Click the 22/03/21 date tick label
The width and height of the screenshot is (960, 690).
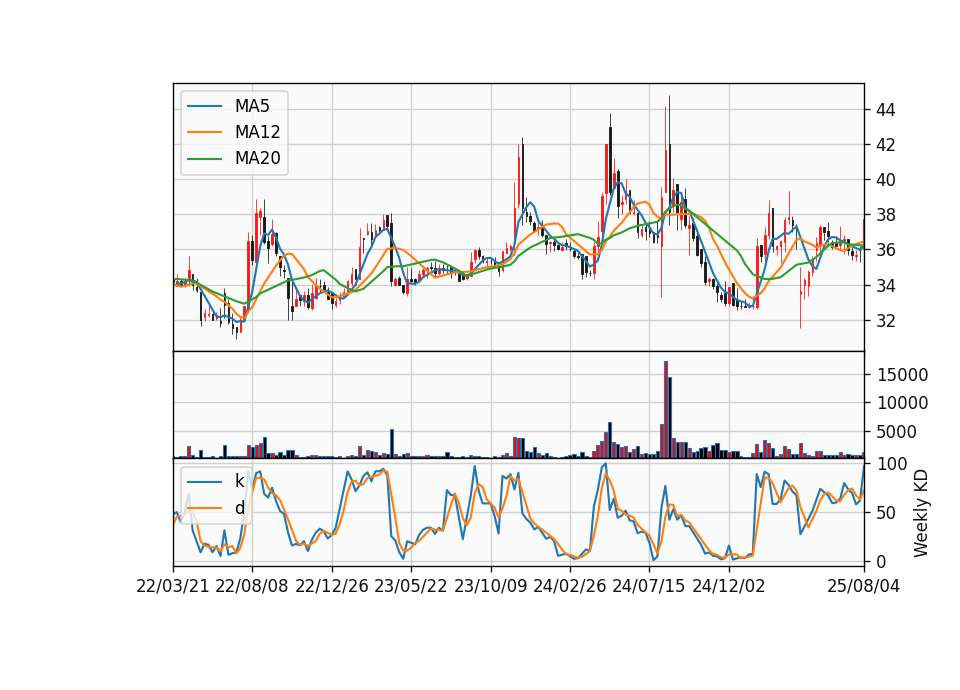pos(173,586)
